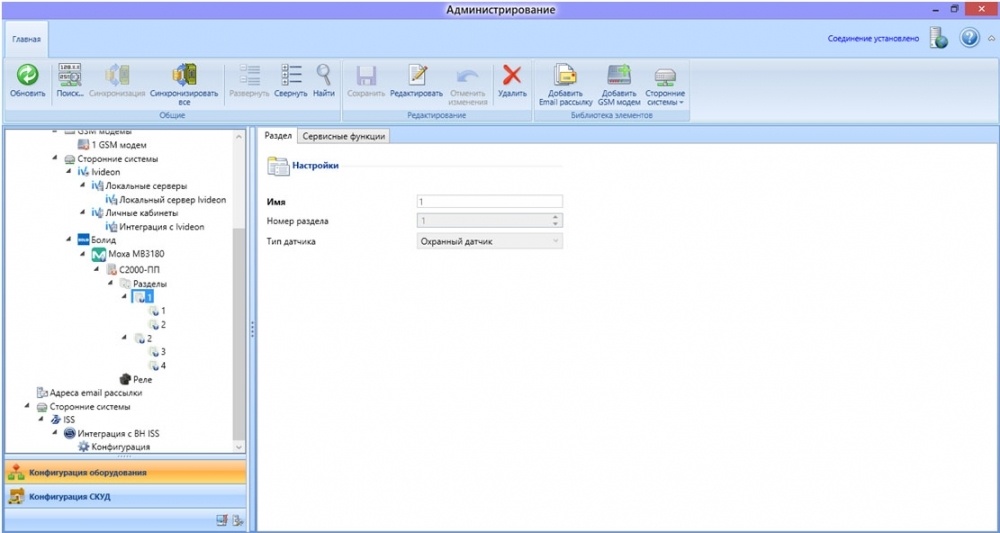1000x533 pixels.
Task: Select Интеграция с Ivideon item
Action: click(x=155, y=226)
